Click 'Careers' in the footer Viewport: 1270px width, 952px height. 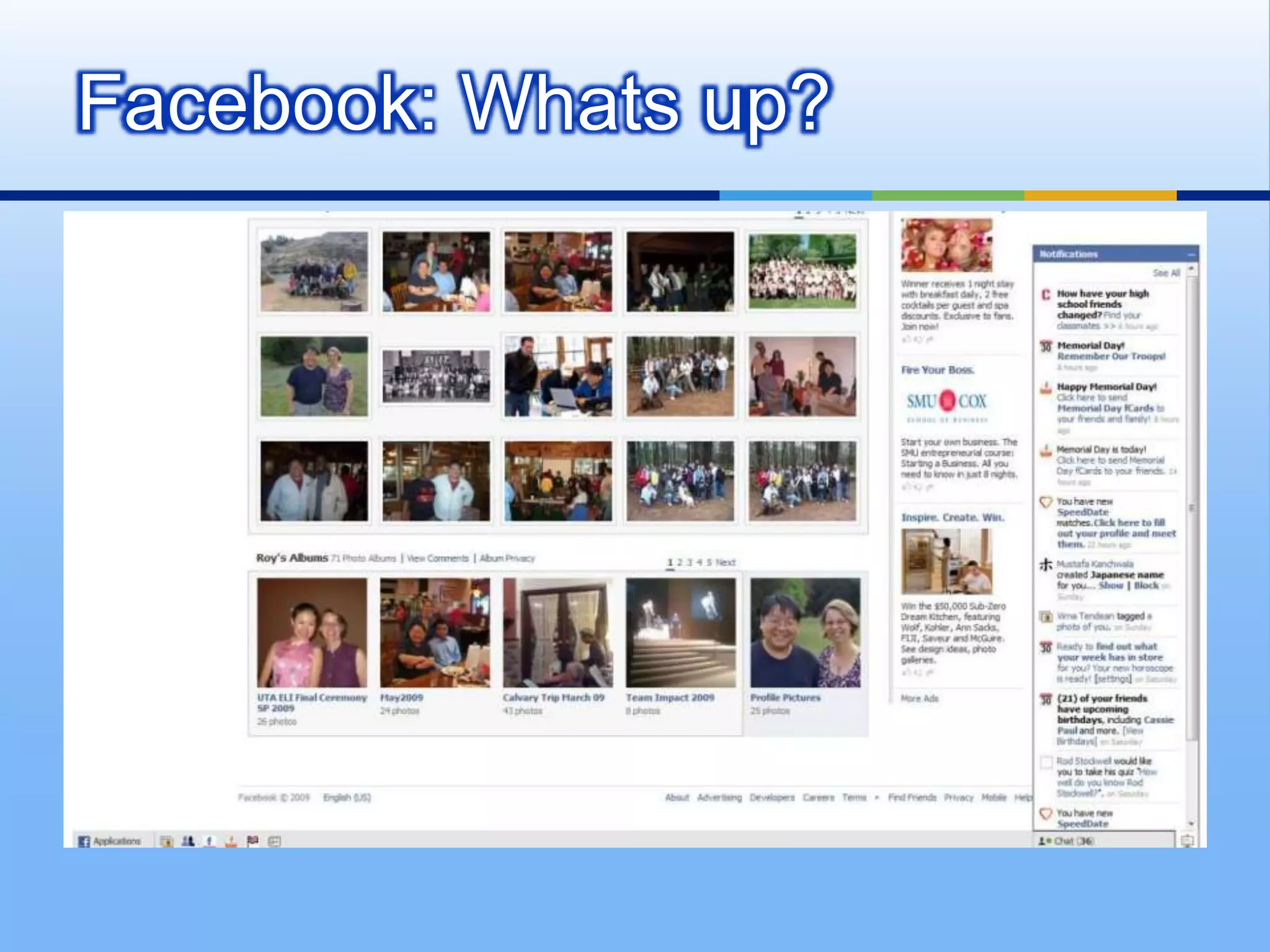click(819, 798)
